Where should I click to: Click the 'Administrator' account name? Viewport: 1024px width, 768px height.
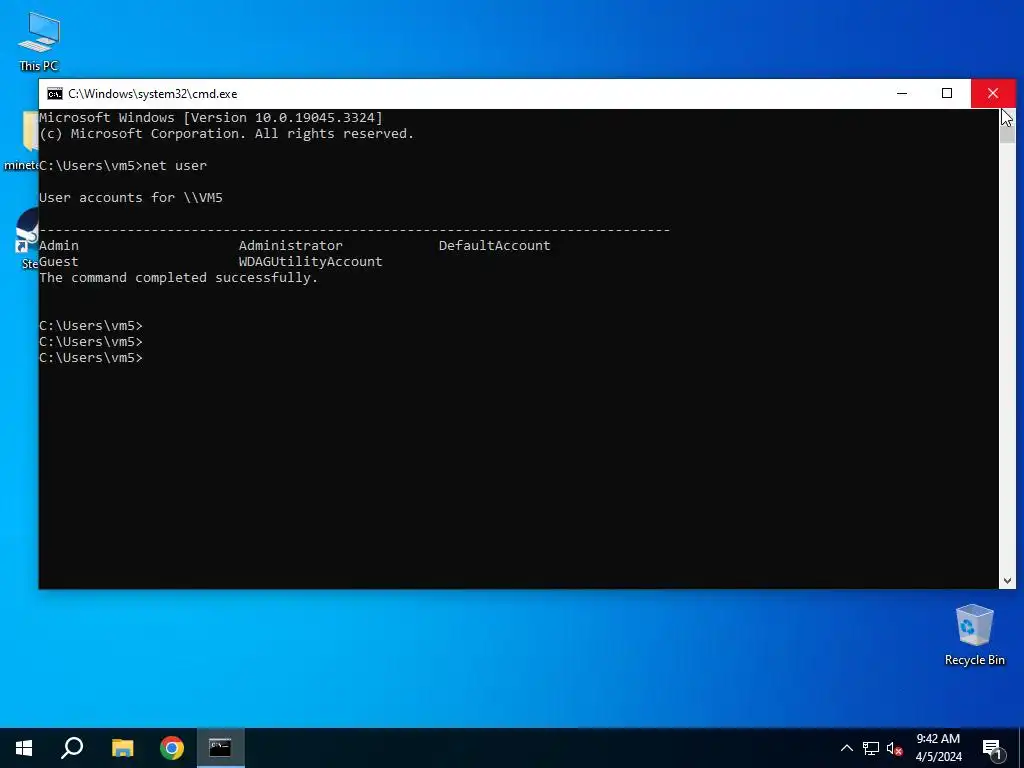(291, 246)
